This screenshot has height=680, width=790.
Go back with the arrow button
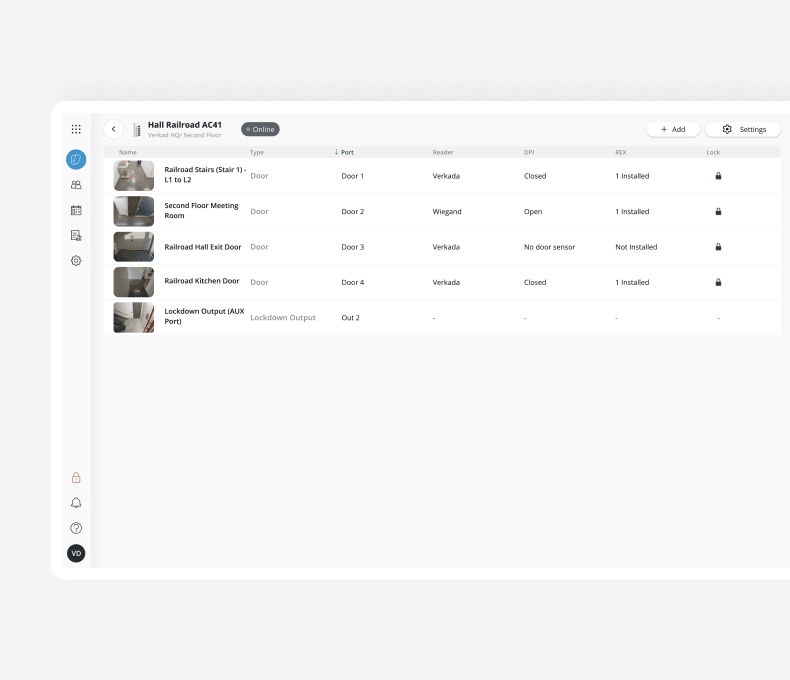point(113,129)
